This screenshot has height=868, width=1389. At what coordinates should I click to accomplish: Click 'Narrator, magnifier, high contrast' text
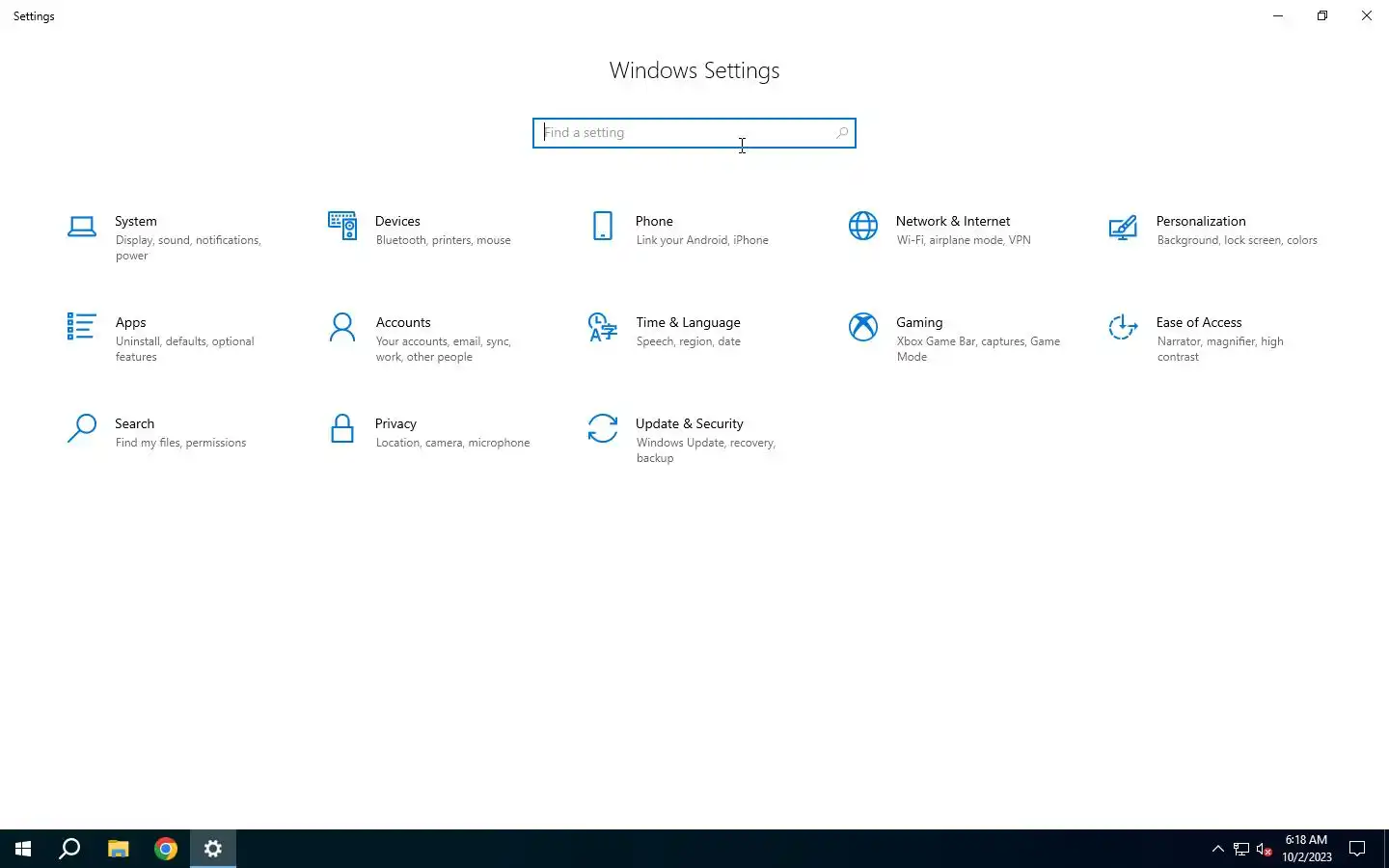point(1220,349)
